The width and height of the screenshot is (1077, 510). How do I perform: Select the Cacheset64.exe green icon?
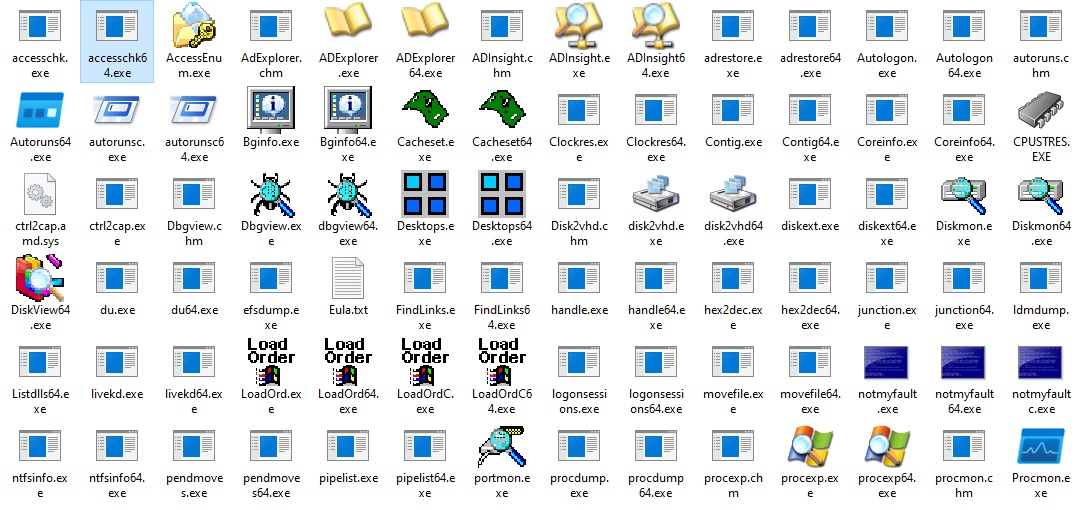point(502,109)
